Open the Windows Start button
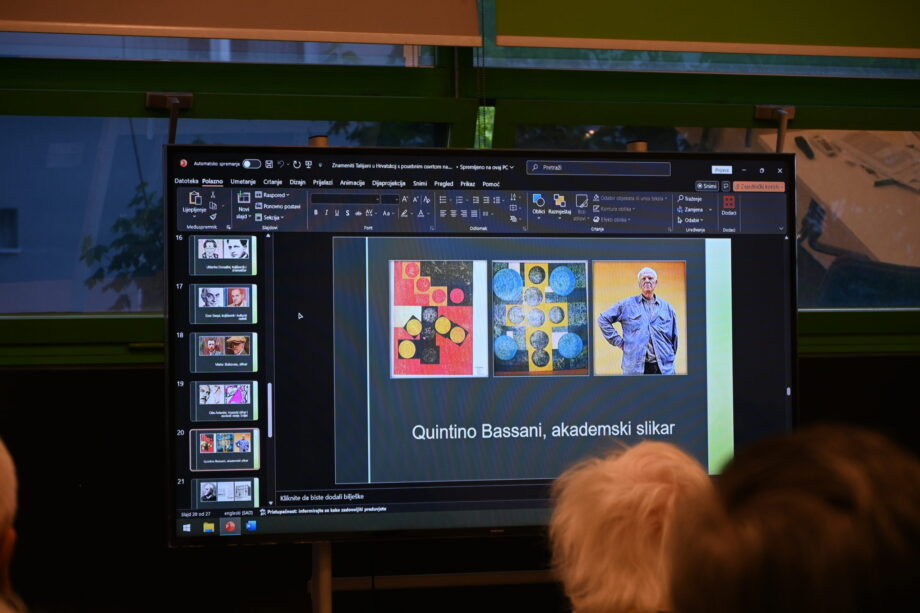Viewport: 920px width, 613px height. (x=187, y=527)
